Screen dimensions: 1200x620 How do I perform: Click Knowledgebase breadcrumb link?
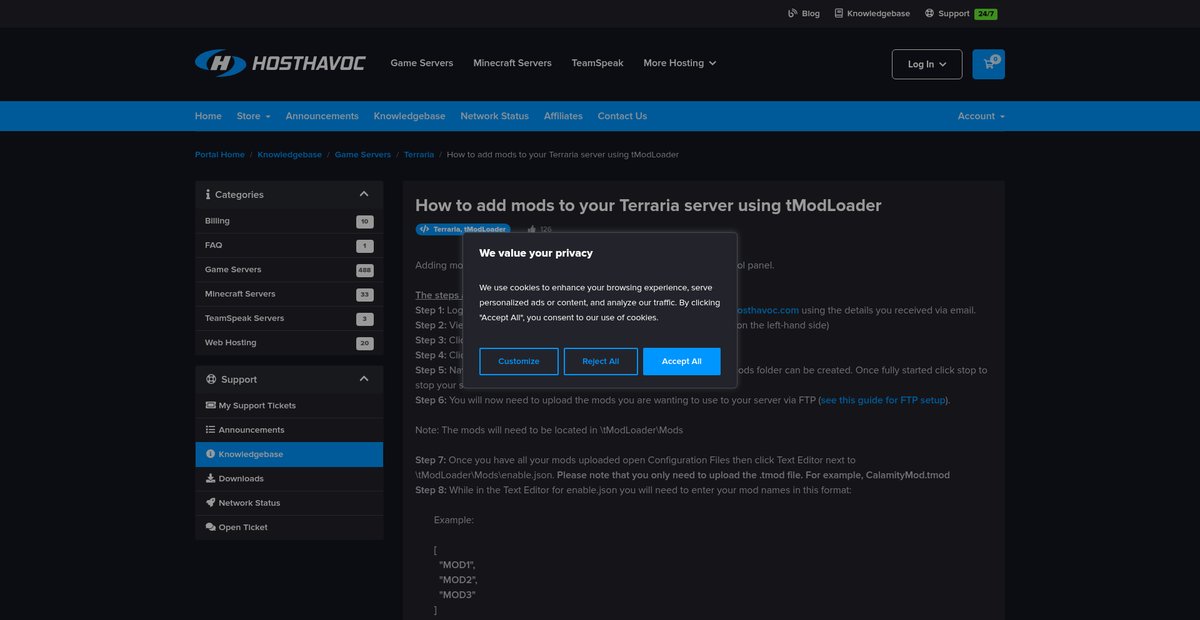290,155
